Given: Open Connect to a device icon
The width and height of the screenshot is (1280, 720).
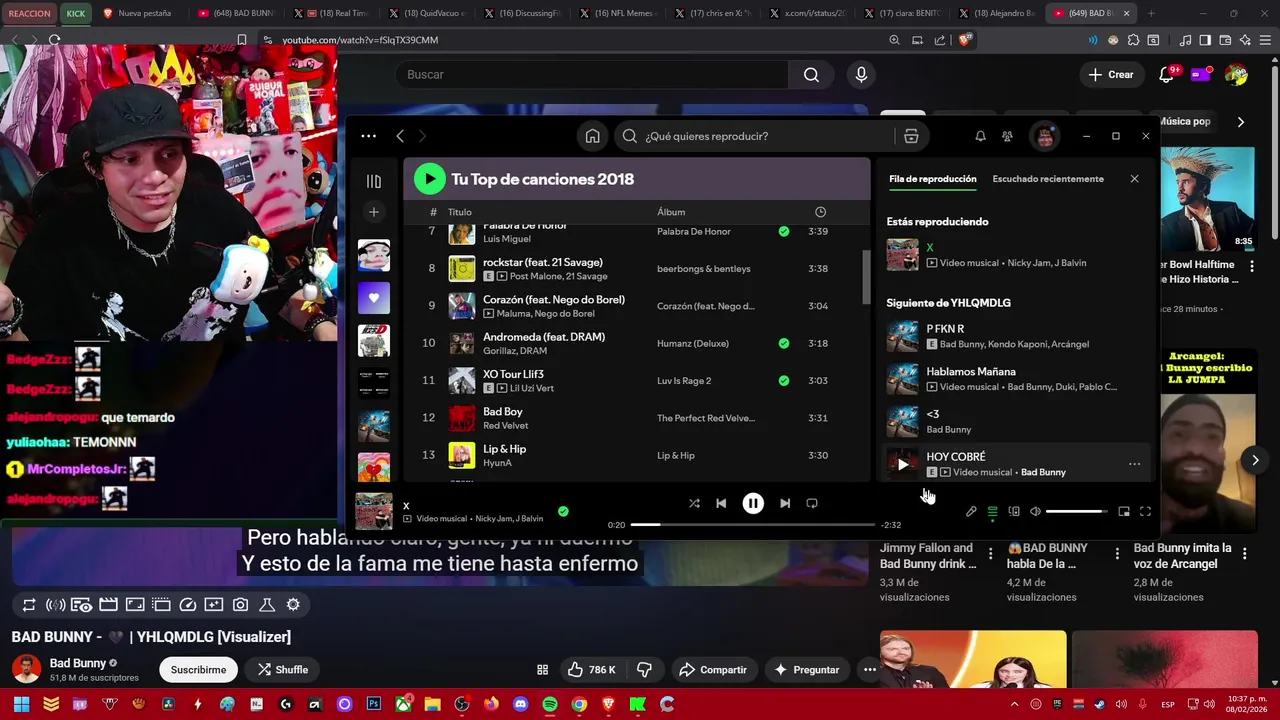Looking at the screenshot, I should click(x=1014, y=512).
